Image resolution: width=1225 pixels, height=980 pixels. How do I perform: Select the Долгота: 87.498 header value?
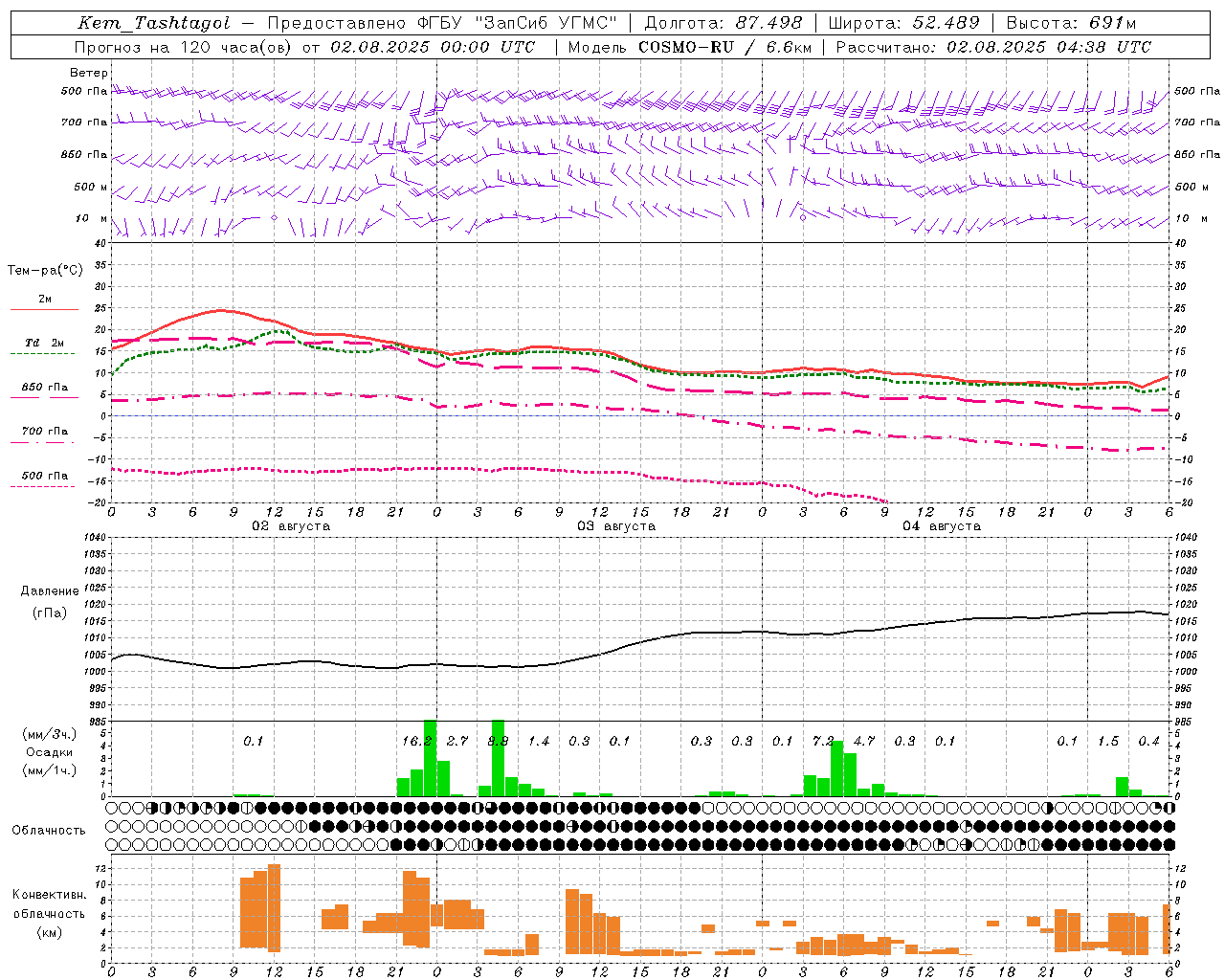click(x=723, y=23)
